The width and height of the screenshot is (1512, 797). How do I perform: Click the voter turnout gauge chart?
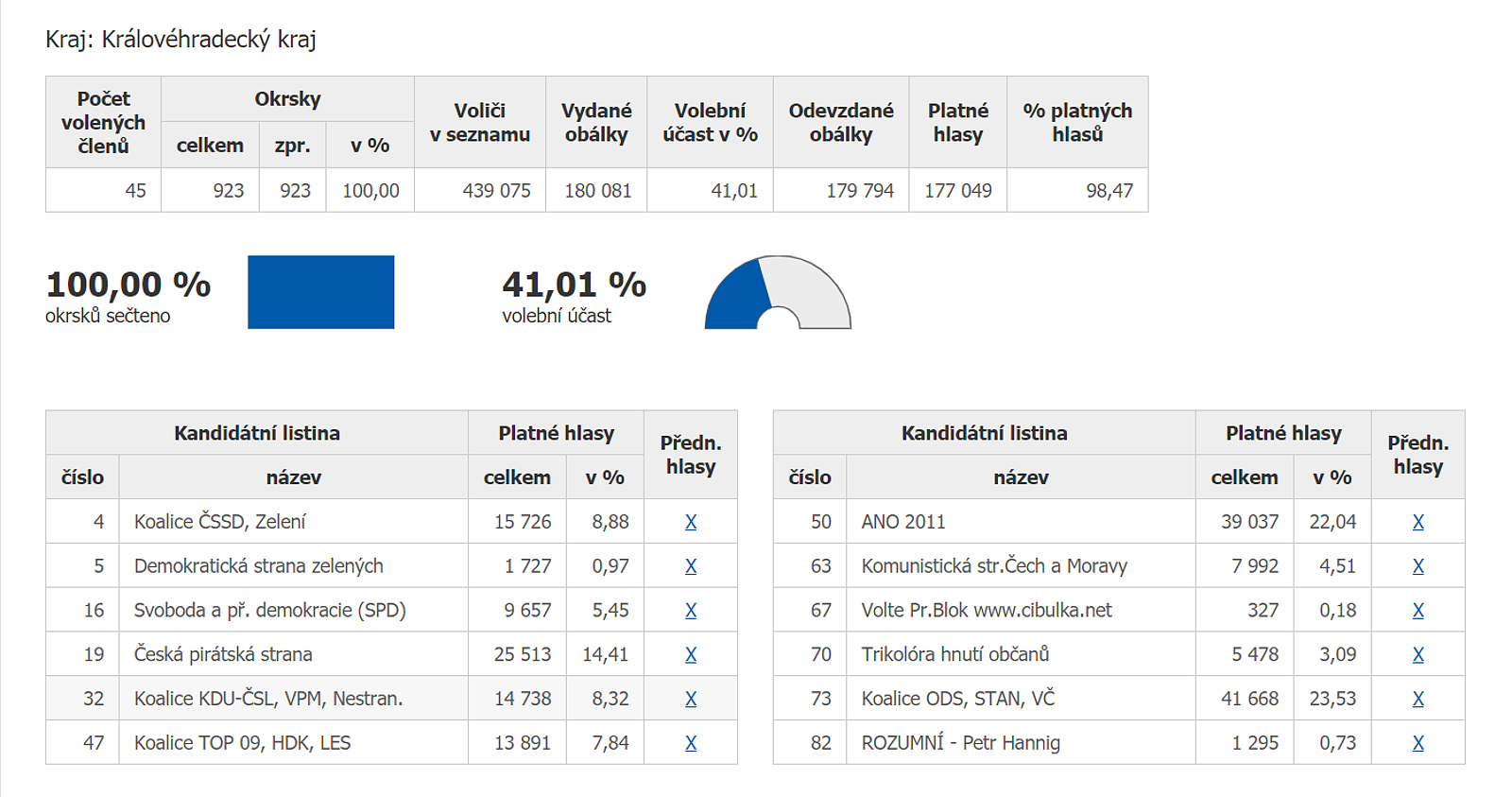click(778, 292)
